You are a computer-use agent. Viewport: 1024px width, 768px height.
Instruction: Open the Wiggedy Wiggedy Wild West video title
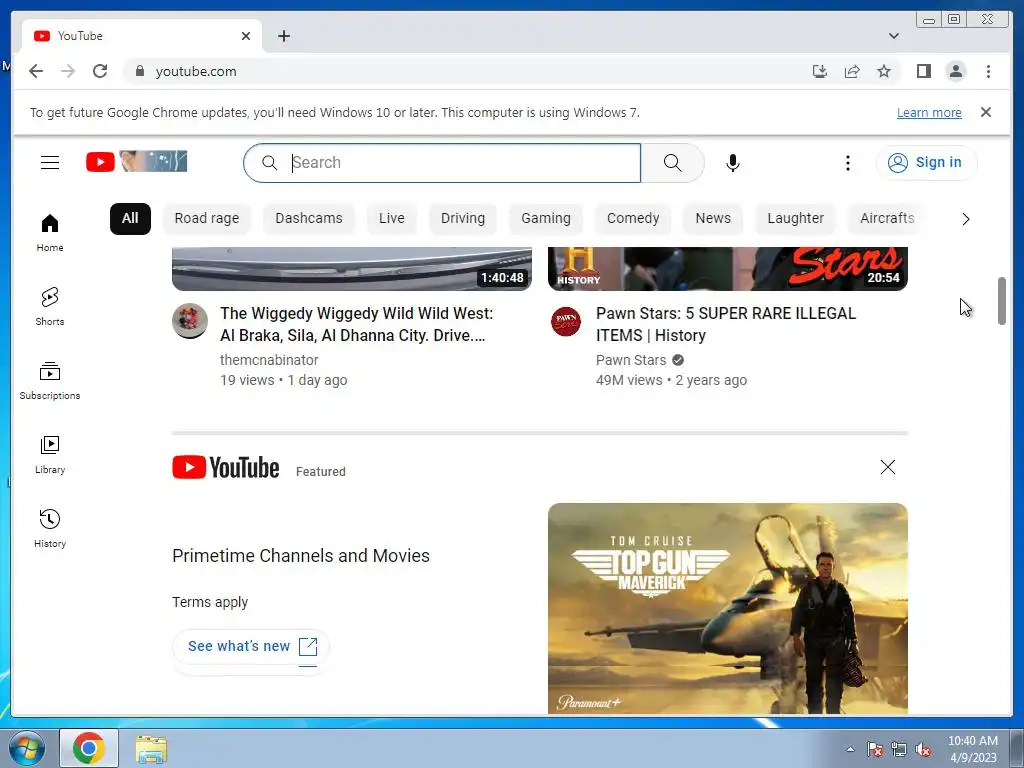pos(357,324)
